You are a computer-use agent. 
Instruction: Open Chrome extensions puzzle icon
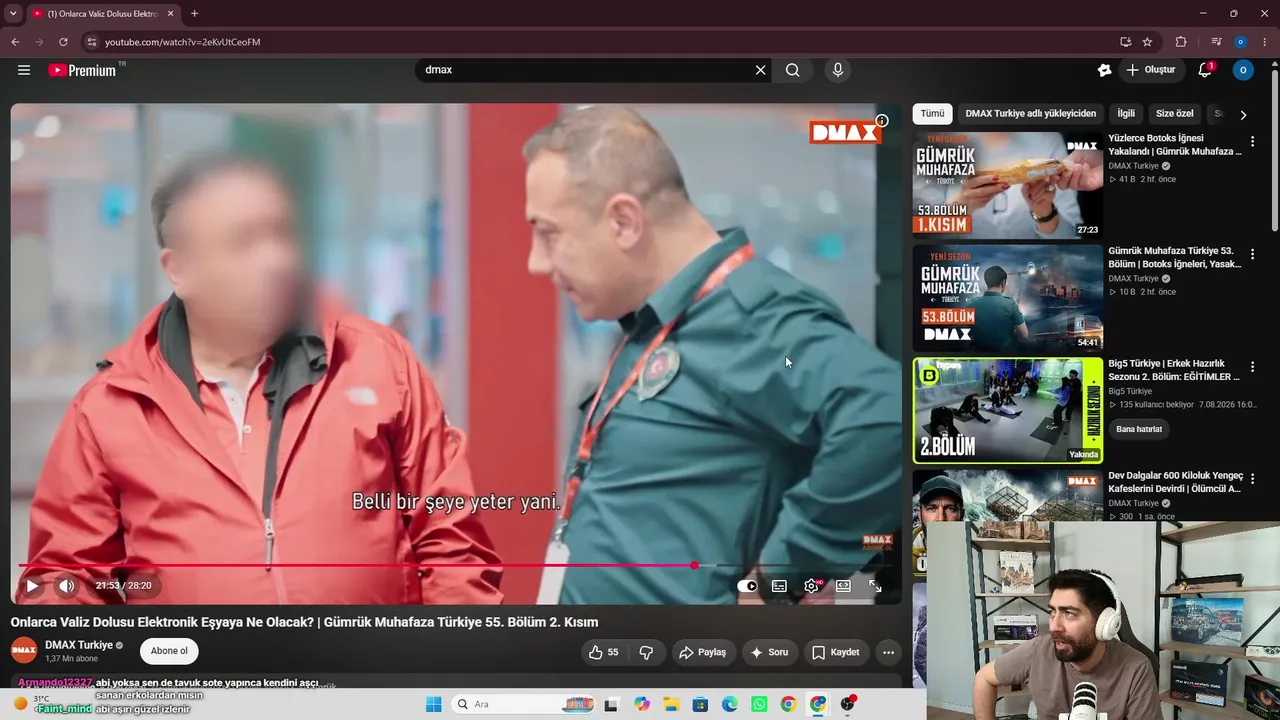(x=1181, y=42)
